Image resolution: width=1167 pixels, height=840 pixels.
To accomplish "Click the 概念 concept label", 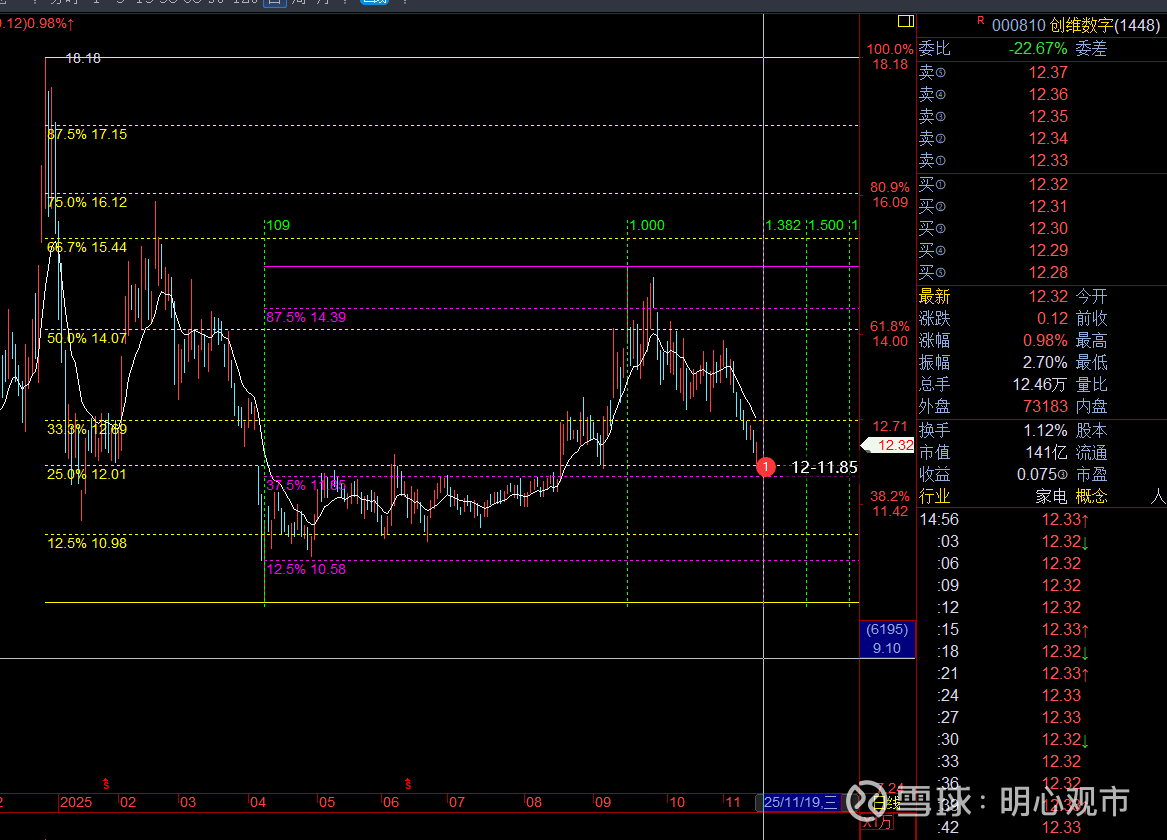I will tap(1091, 496).
